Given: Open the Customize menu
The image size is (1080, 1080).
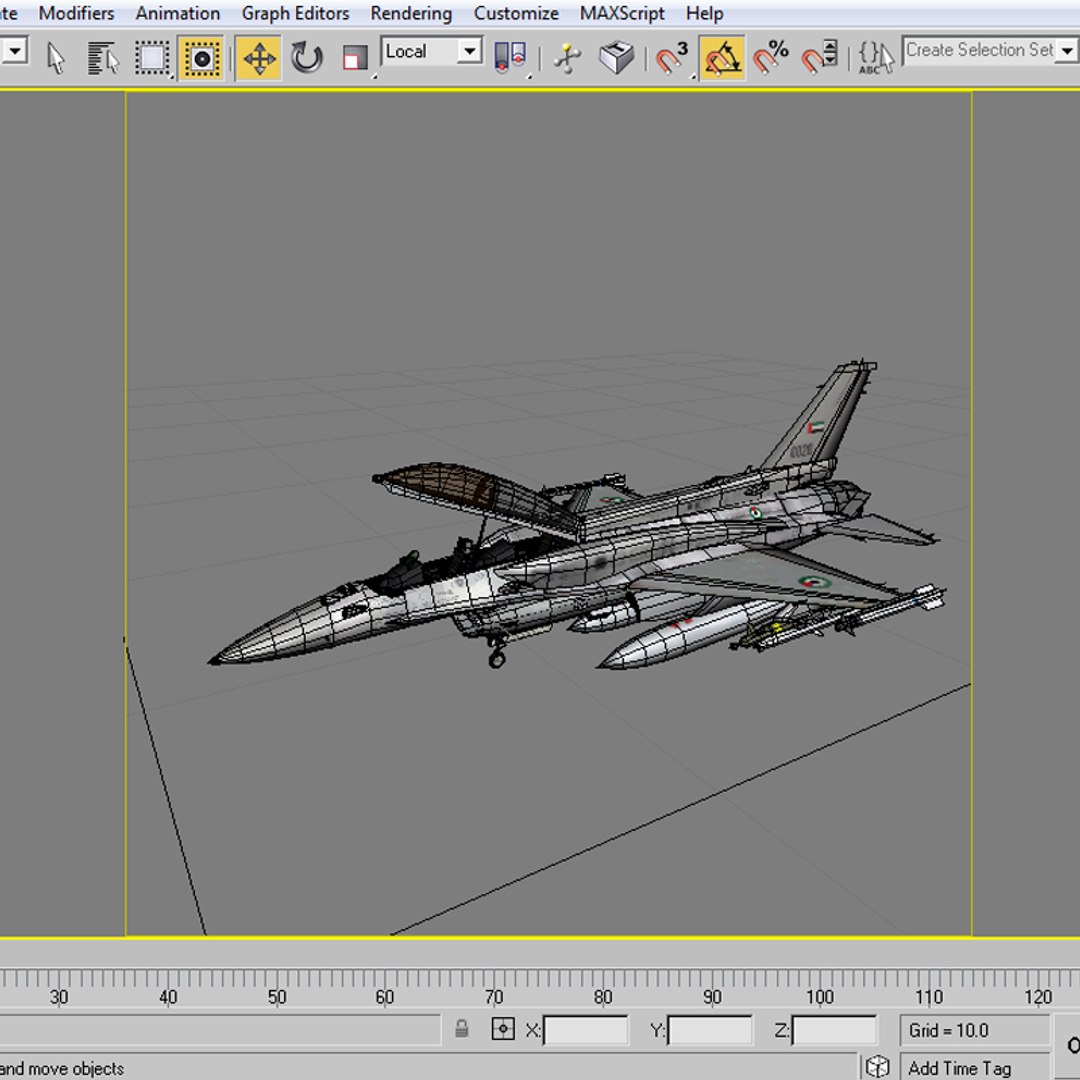Looking at the screenshot, I should (516, 13).
